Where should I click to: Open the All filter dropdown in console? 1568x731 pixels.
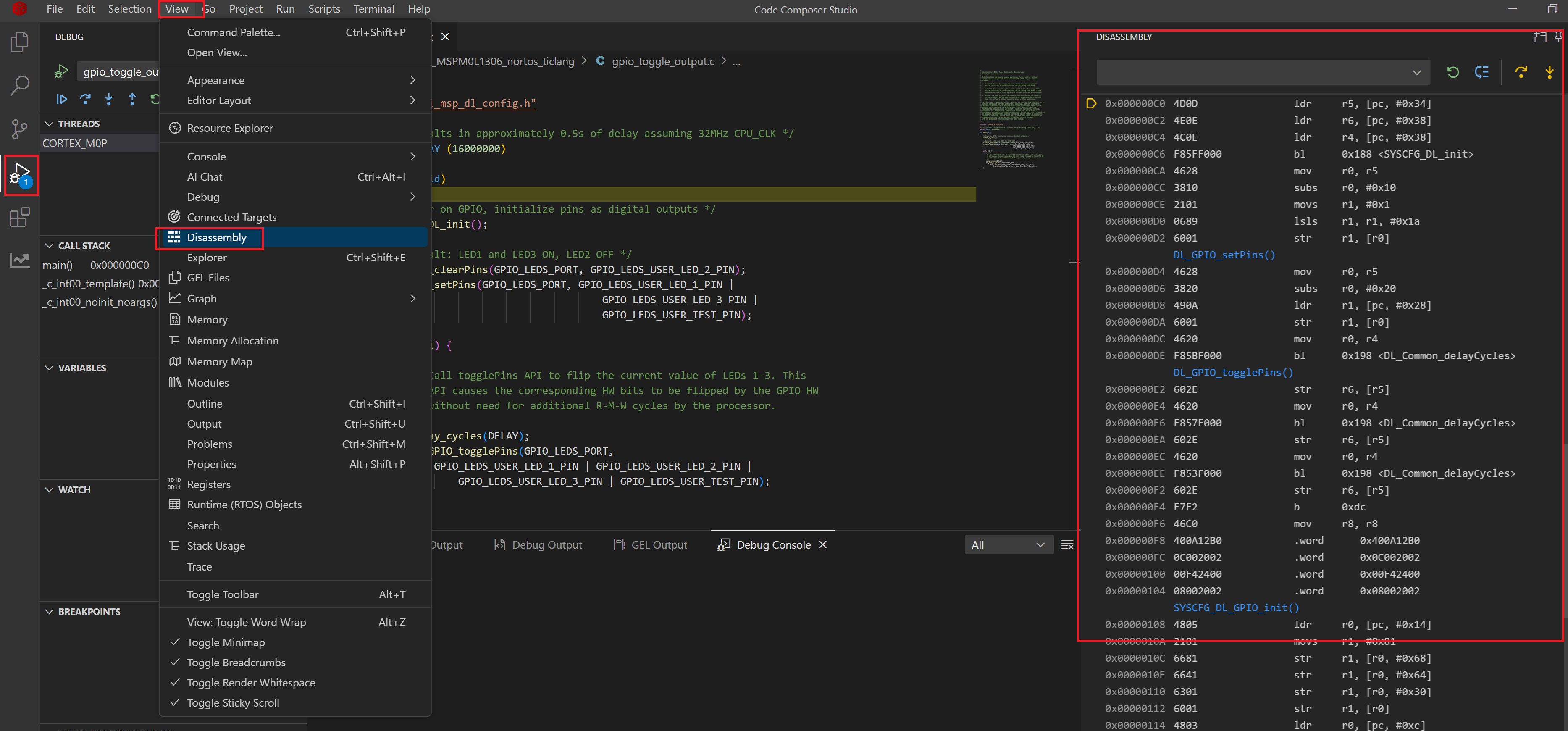point(1008,545)
